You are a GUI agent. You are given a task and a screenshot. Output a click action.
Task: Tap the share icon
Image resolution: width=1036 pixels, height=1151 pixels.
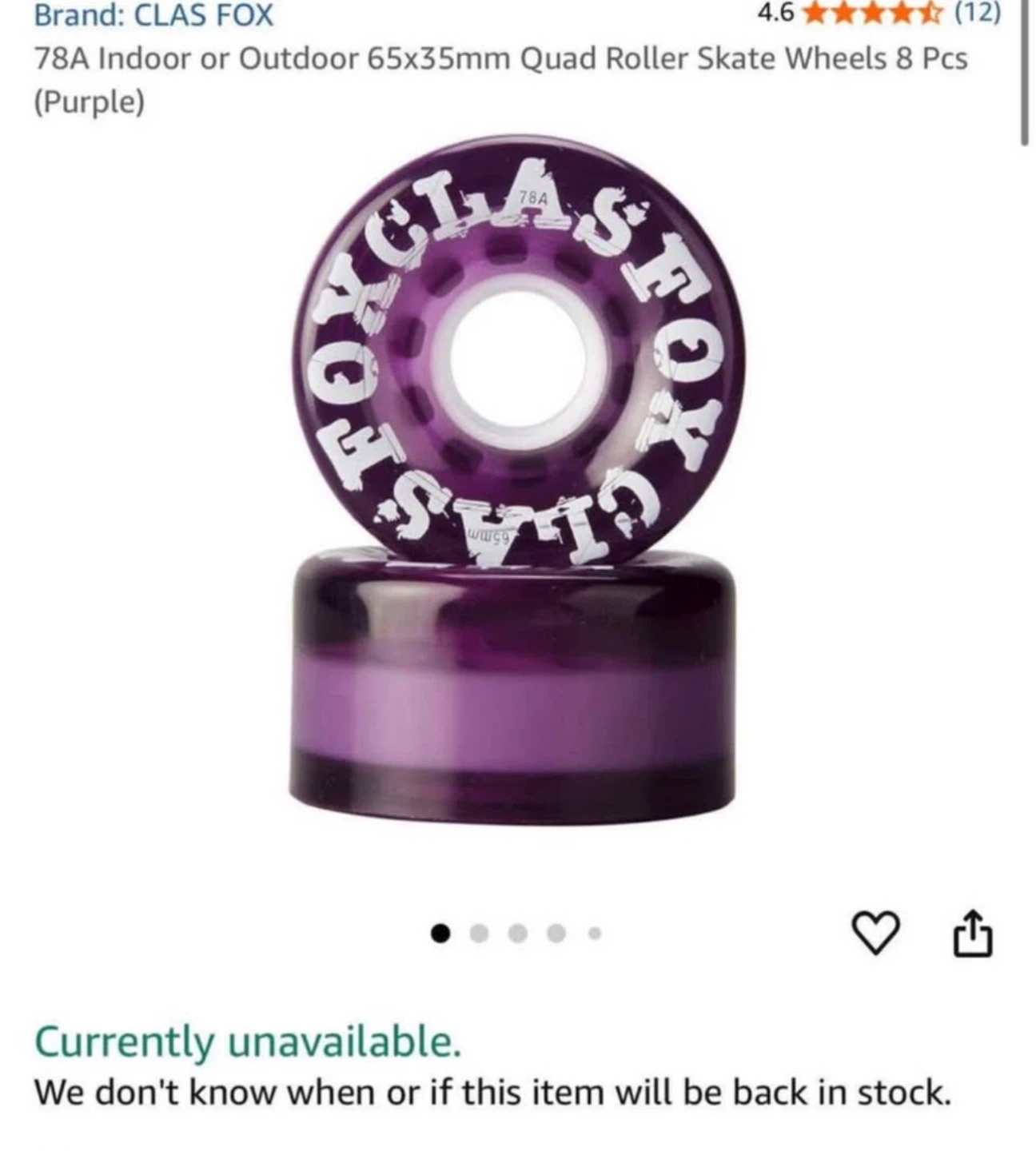(x=972, y=931)
